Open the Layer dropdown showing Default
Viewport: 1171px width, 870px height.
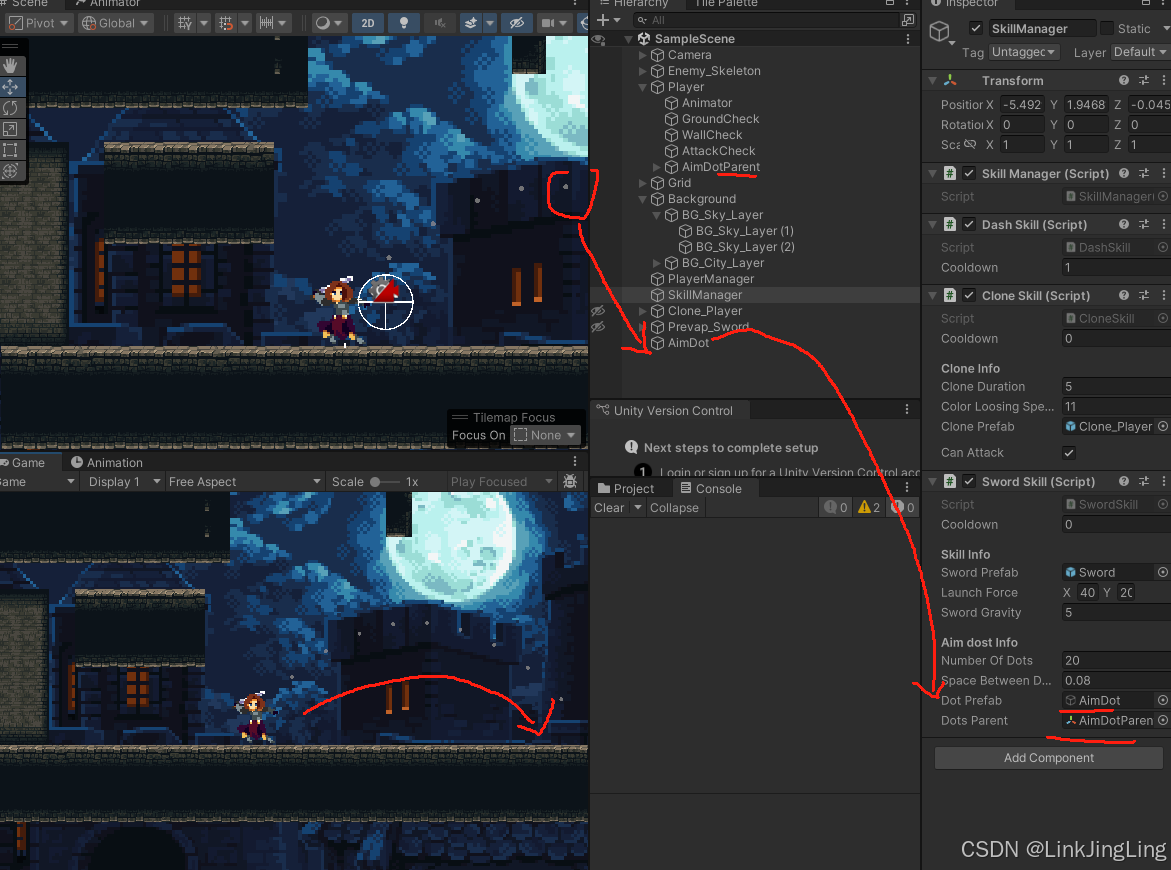1140,52
